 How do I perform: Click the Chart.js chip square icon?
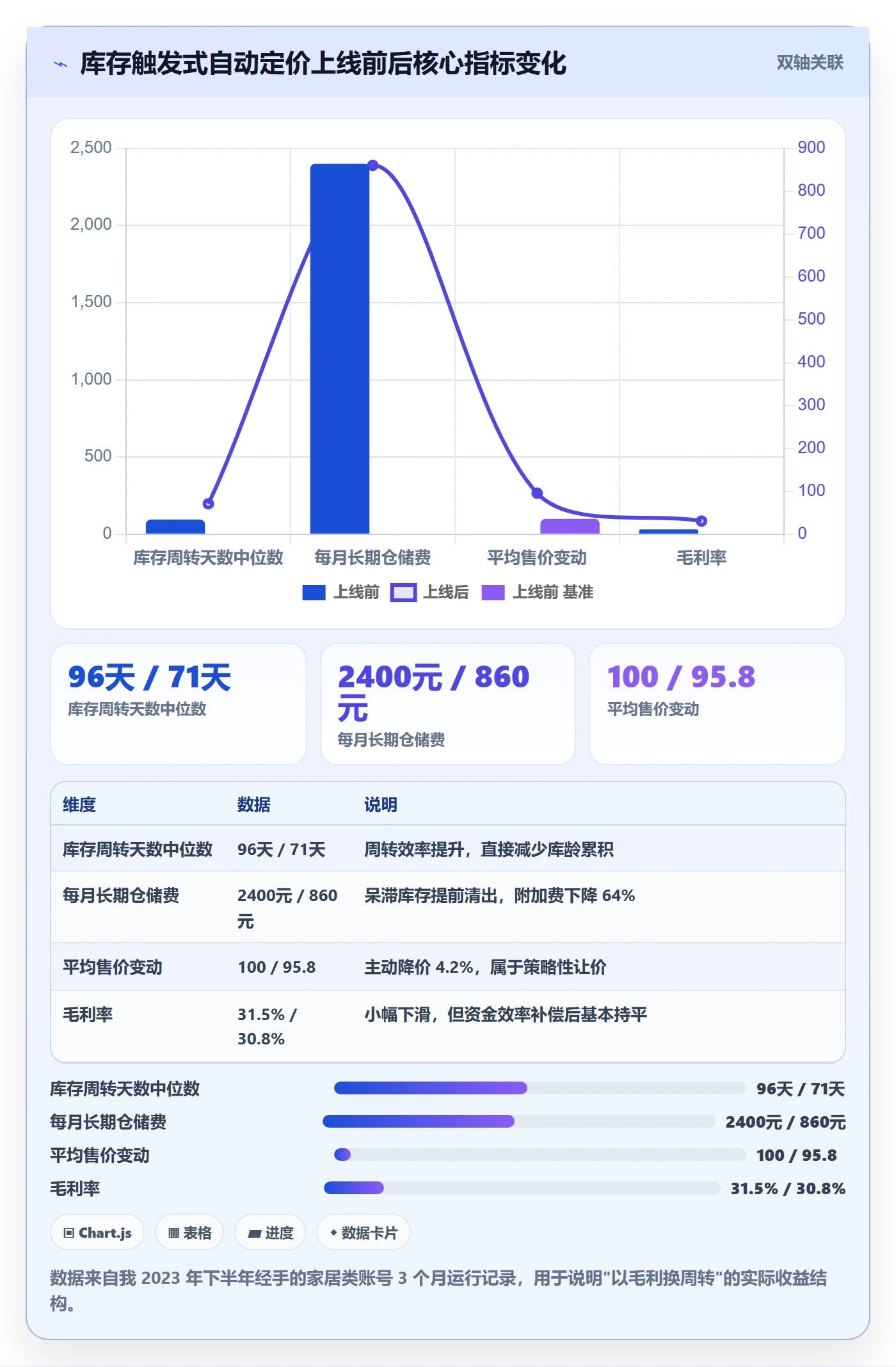69,1233
